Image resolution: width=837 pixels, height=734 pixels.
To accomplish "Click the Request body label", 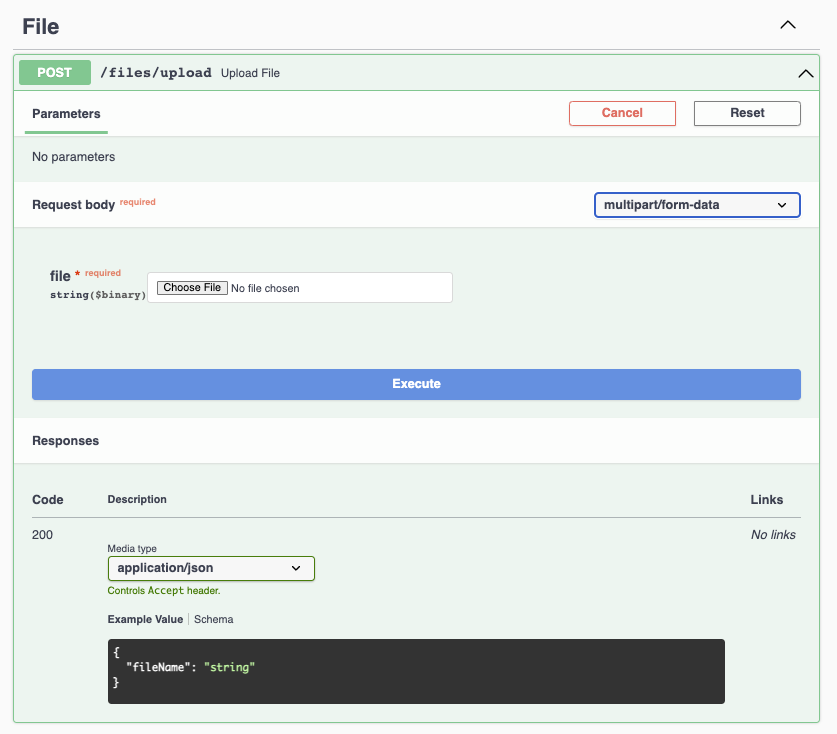I will tap(73, 205).
